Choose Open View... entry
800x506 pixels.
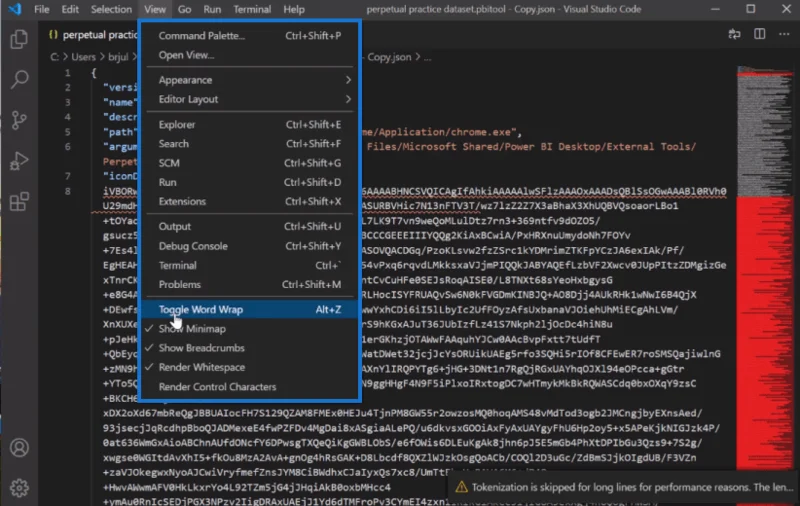point(249,55)
